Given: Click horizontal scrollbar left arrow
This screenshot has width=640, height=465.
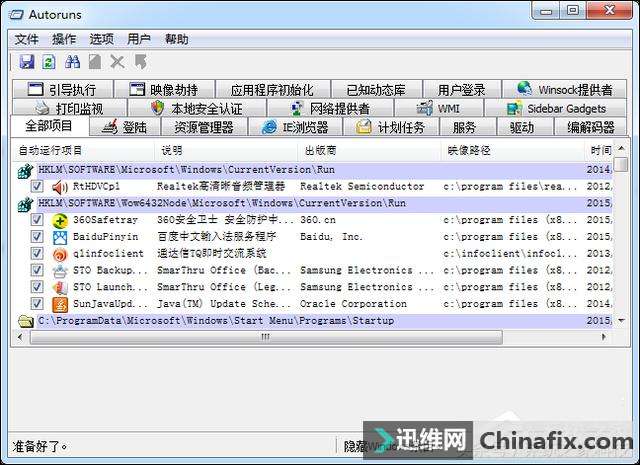Looking at the screenshot, I should [x=20, y=337].
